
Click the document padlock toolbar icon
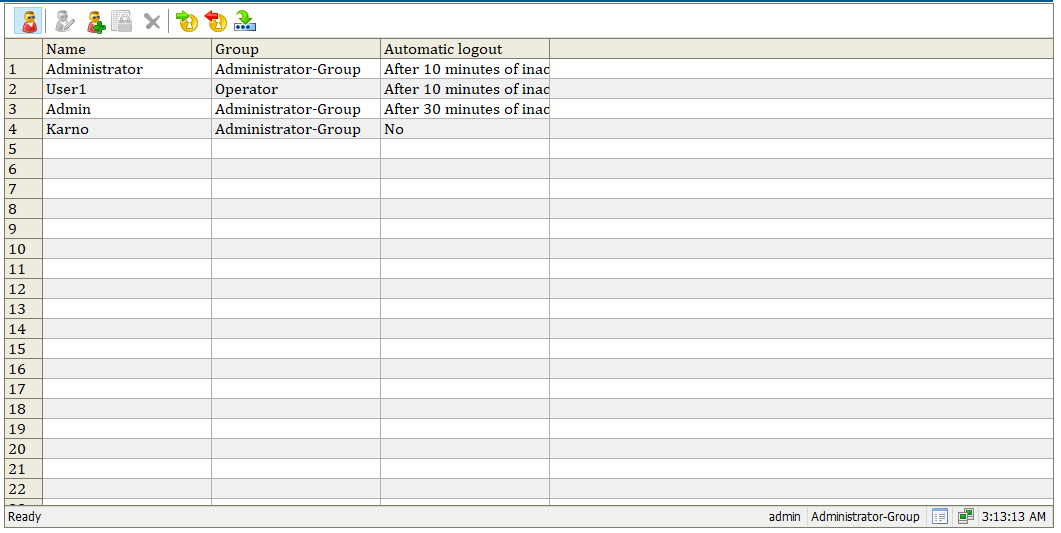[122, 21]
